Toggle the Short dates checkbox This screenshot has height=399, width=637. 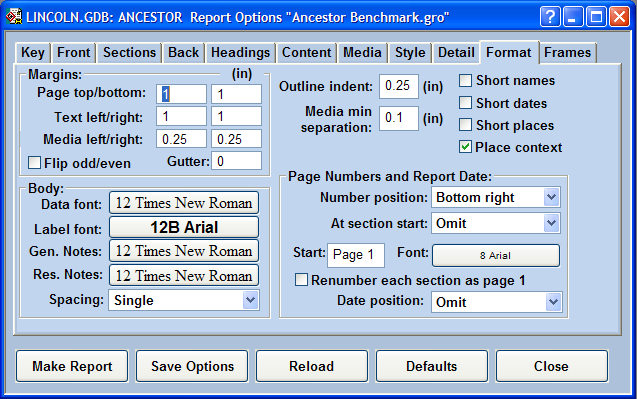(x=465, y=103)
